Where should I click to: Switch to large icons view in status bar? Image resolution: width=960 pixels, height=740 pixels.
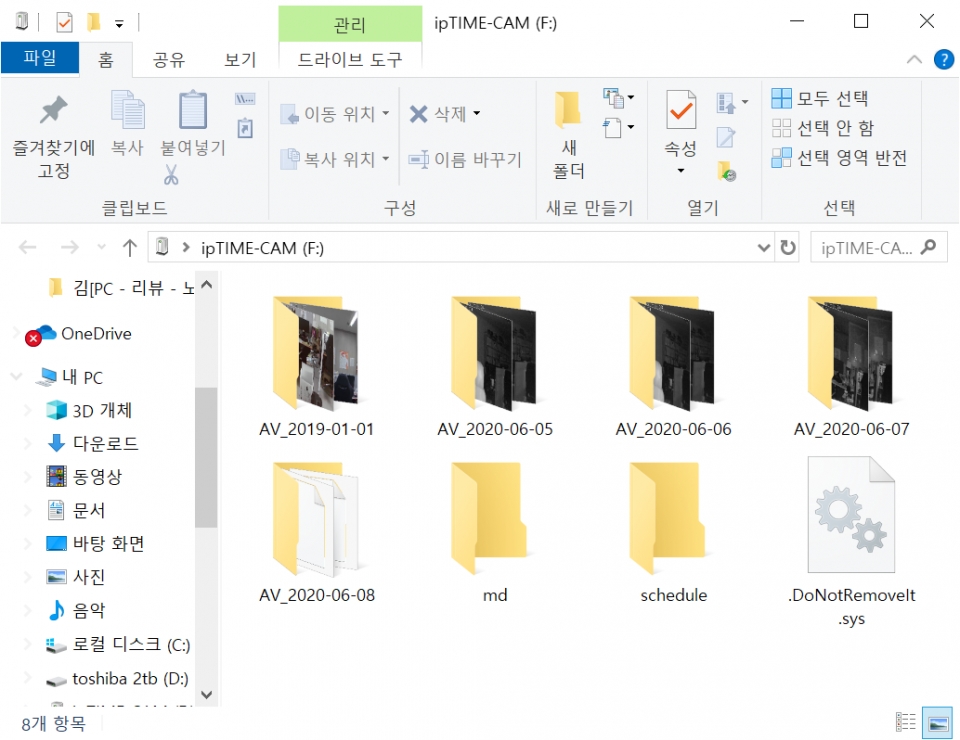(x=936, y=722)
